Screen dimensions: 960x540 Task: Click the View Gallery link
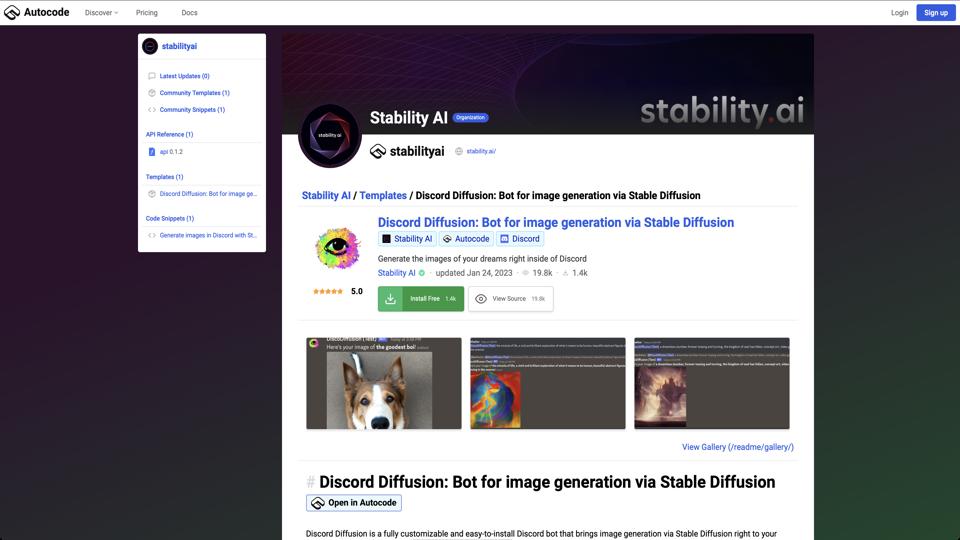click(737, 447)
